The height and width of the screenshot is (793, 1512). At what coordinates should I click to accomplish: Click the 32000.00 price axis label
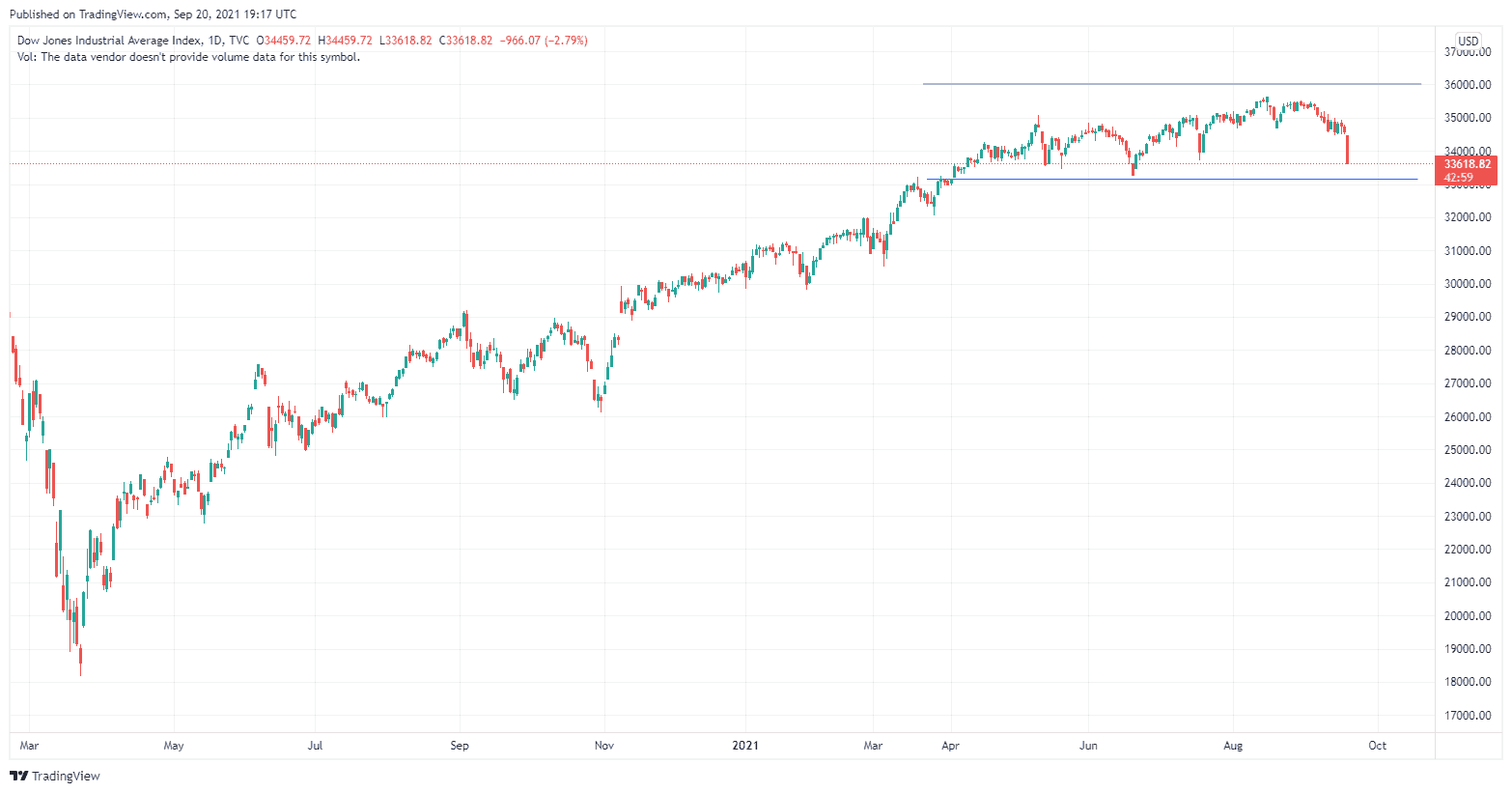pos(1468,217)
